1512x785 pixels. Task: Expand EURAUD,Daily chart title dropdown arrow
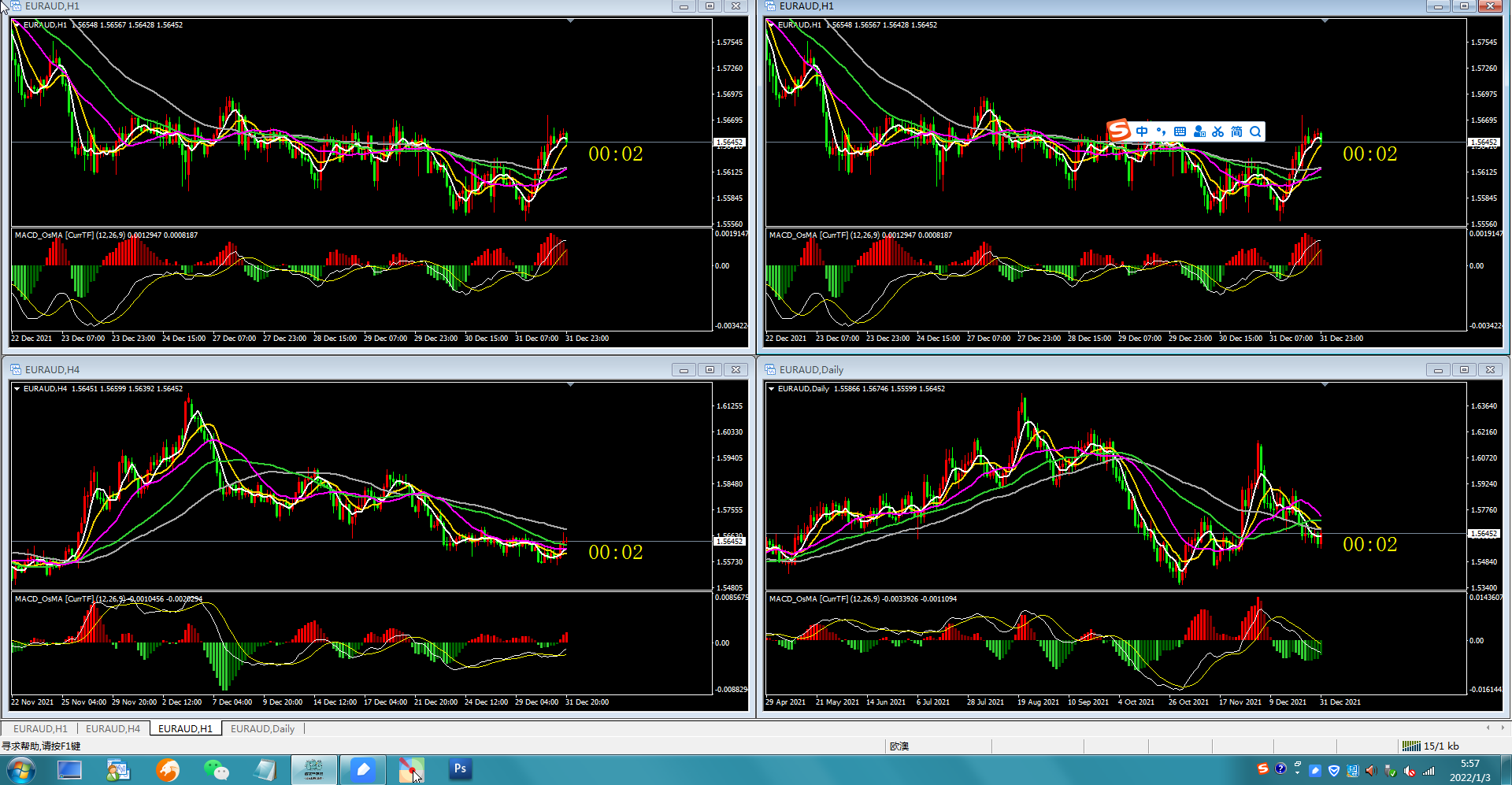pos(771,389)
